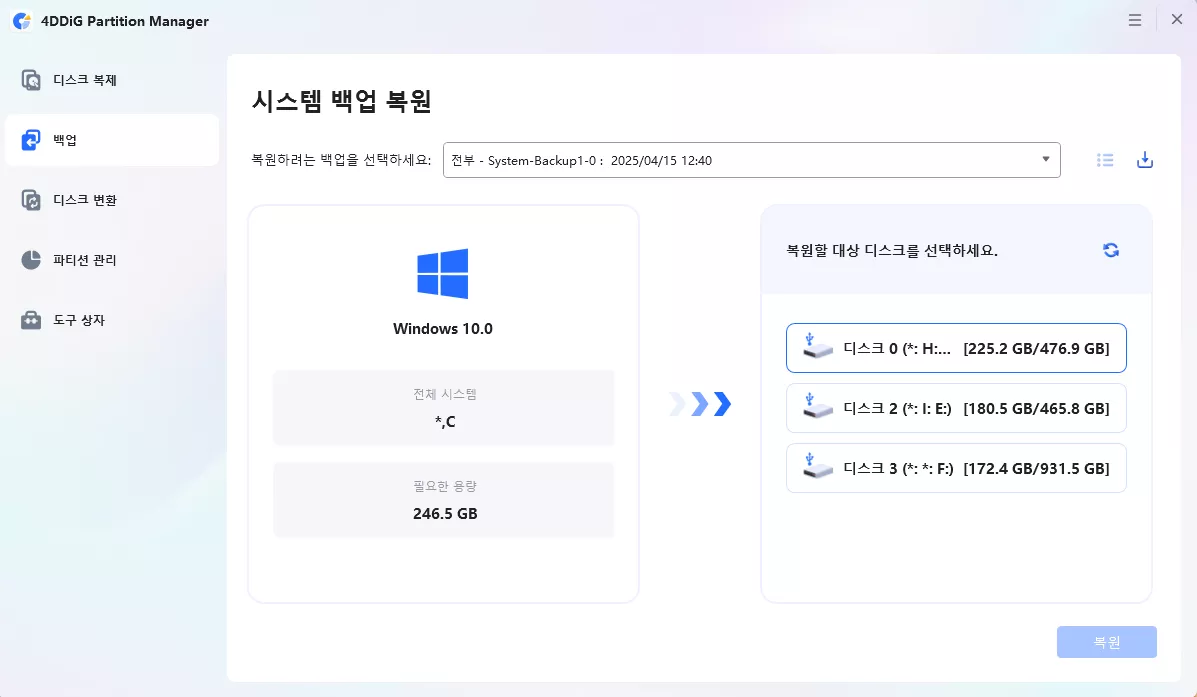1197x697 pixels.
Task: Click the 도구 상자 toolbox icon
Action: tap(31, 320)
